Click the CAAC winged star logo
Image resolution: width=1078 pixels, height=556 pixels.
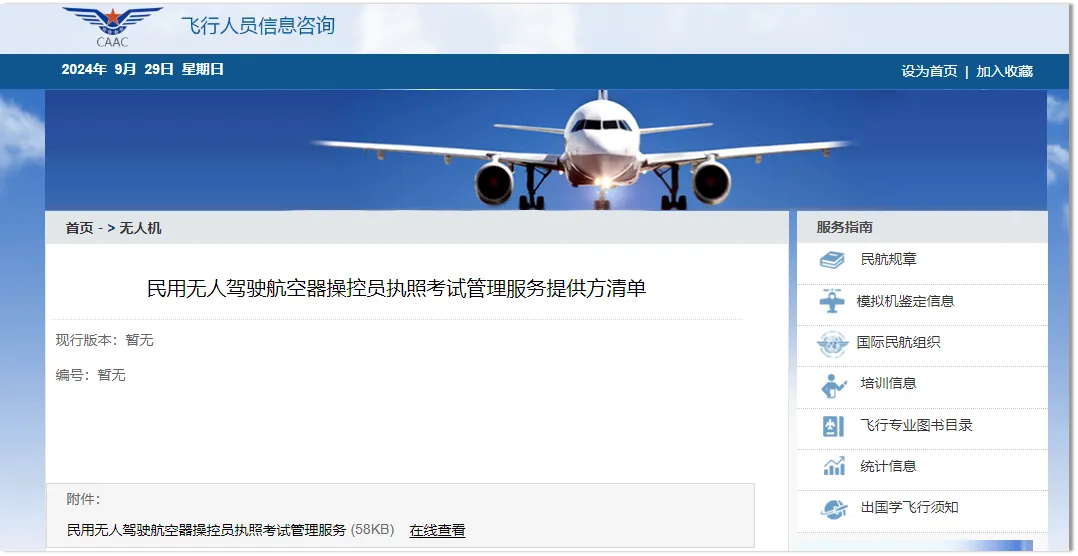click(x=112, y=26)
